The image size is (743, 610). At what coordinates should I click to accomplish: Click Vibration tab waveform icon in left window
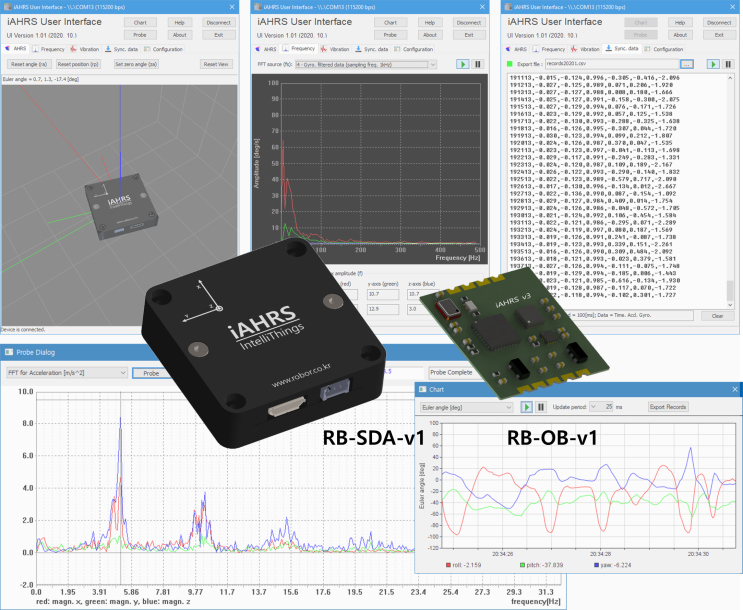point(73,49)
